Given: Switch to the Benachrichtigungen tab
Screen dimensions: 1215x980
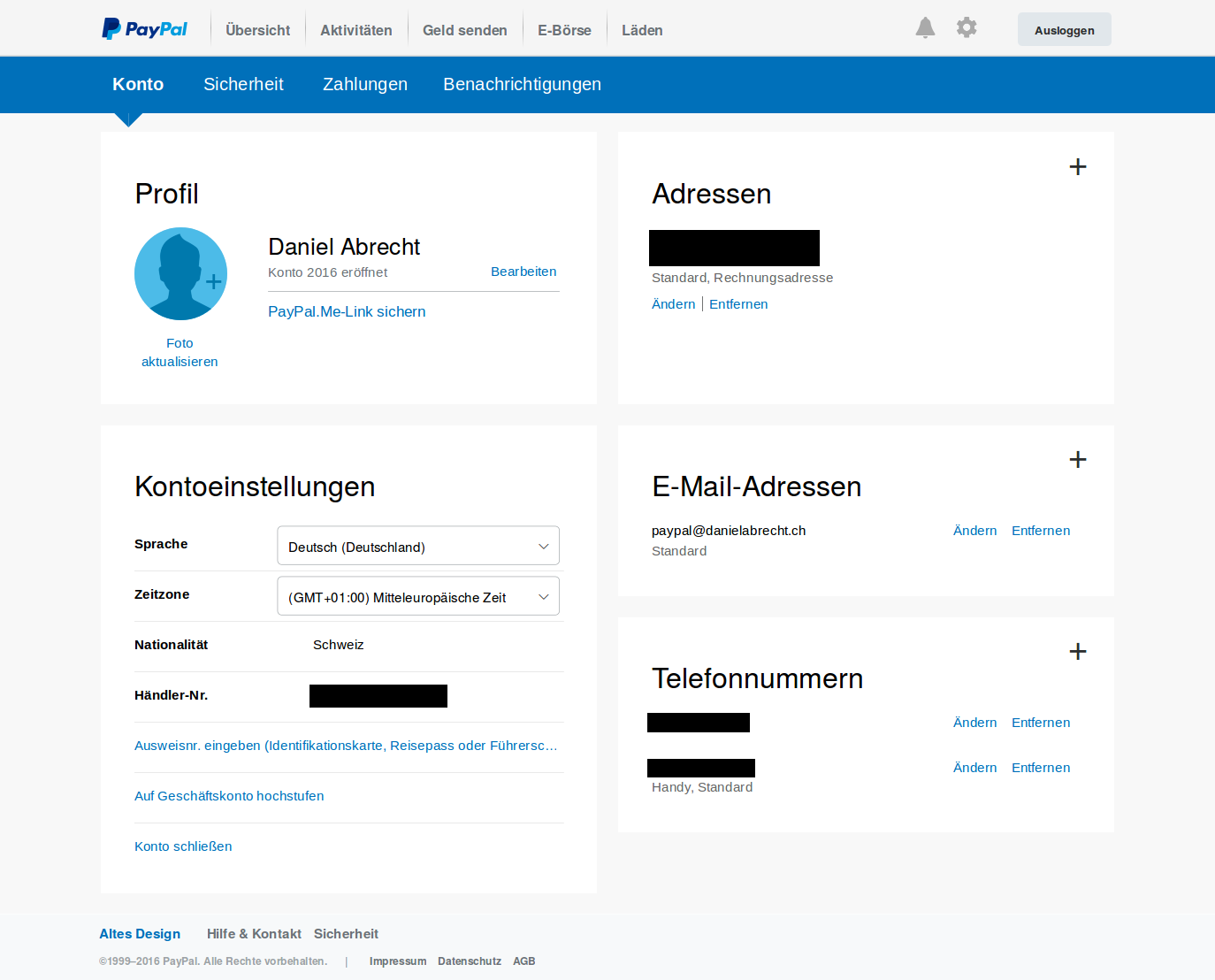Looking at the screenshot, I should coord(522,84).
